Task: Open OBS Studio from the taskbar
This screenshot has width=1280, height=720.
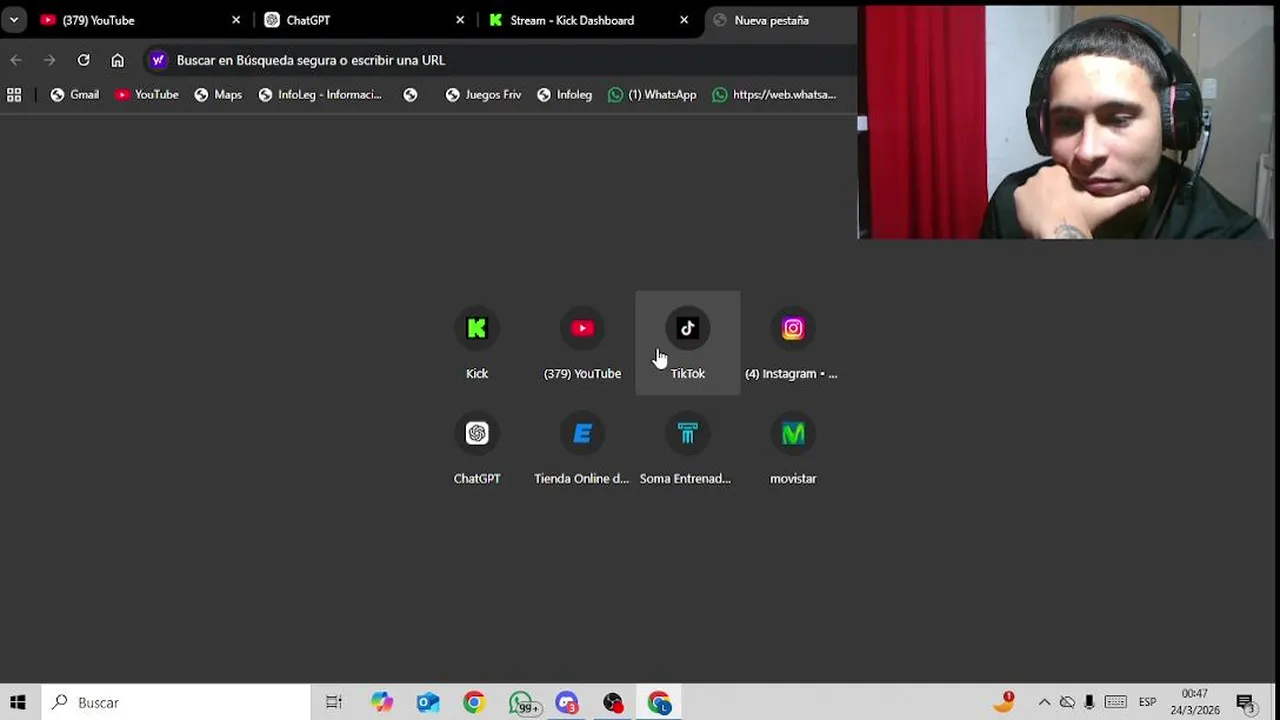Action: tap(613, 703)
